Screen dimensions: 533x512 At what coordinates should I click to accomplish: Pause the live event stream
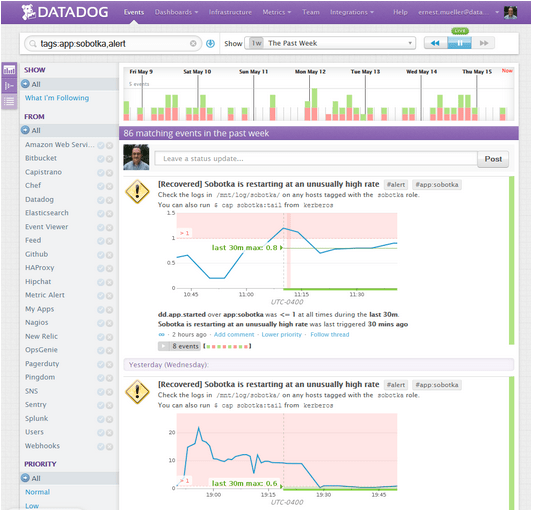tap(460, 43)
